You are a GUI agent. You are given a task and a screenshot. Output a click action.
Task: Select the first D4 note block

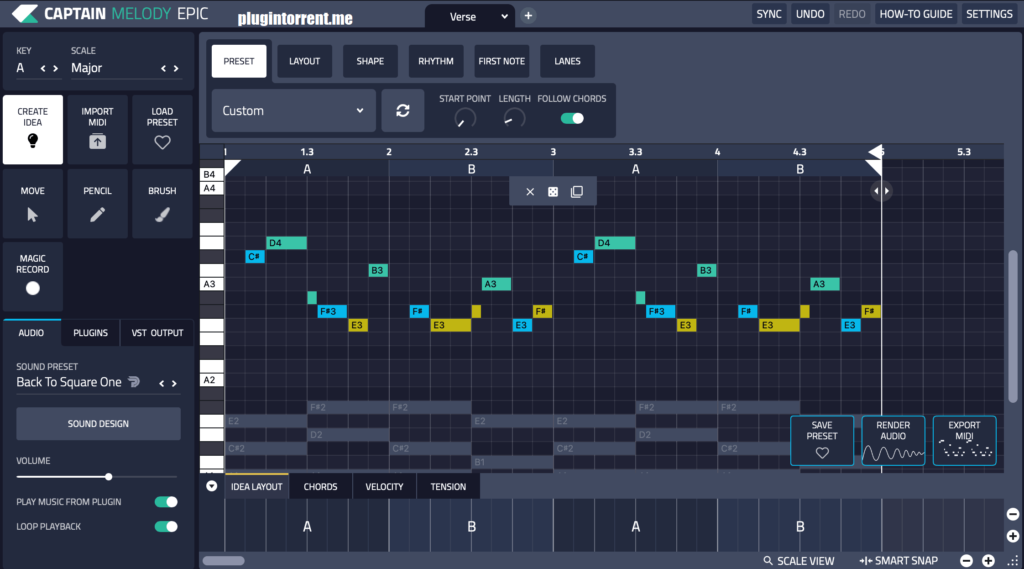286,243
